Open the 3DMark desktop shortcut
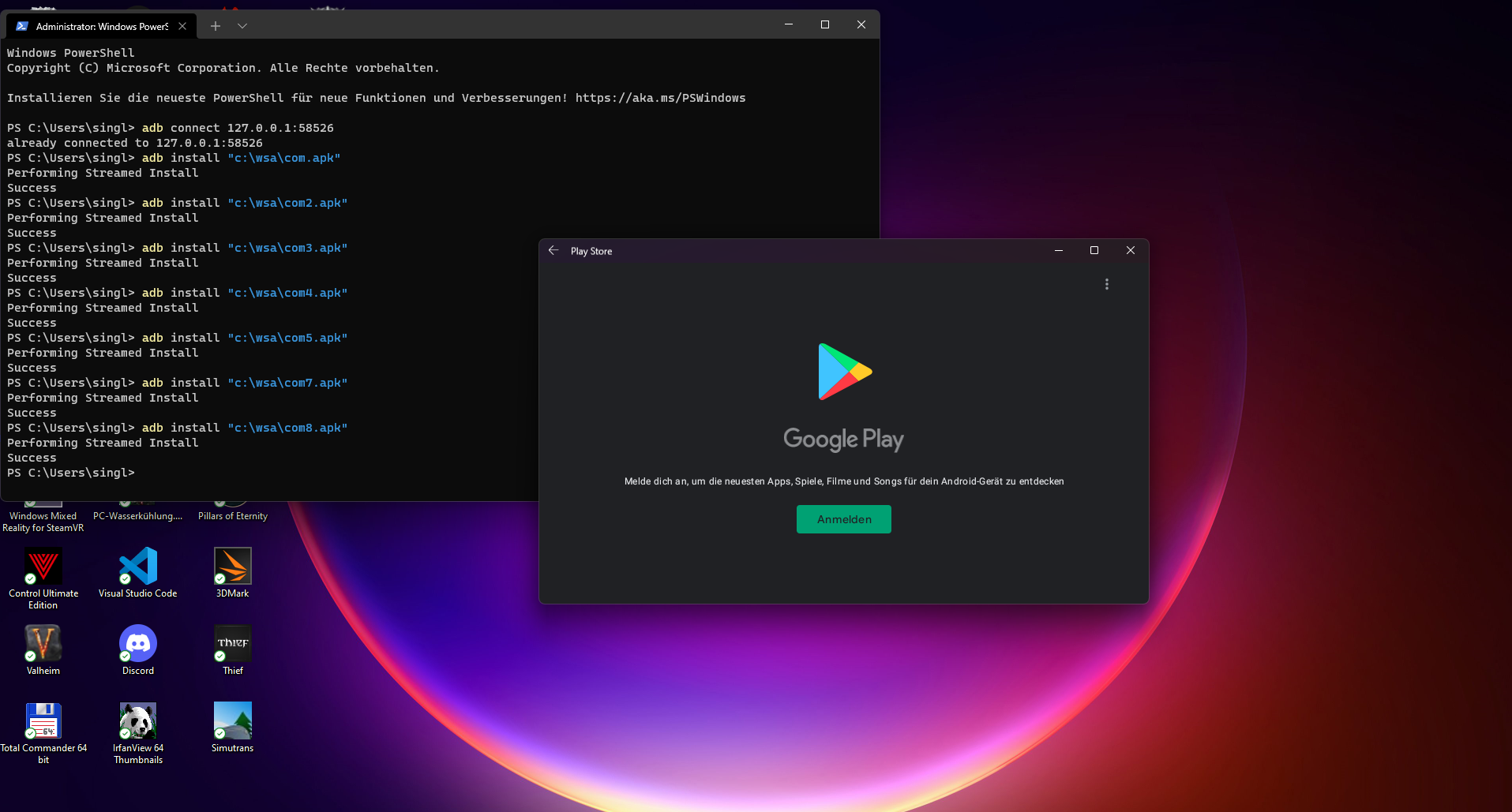 tap(233, 573)
